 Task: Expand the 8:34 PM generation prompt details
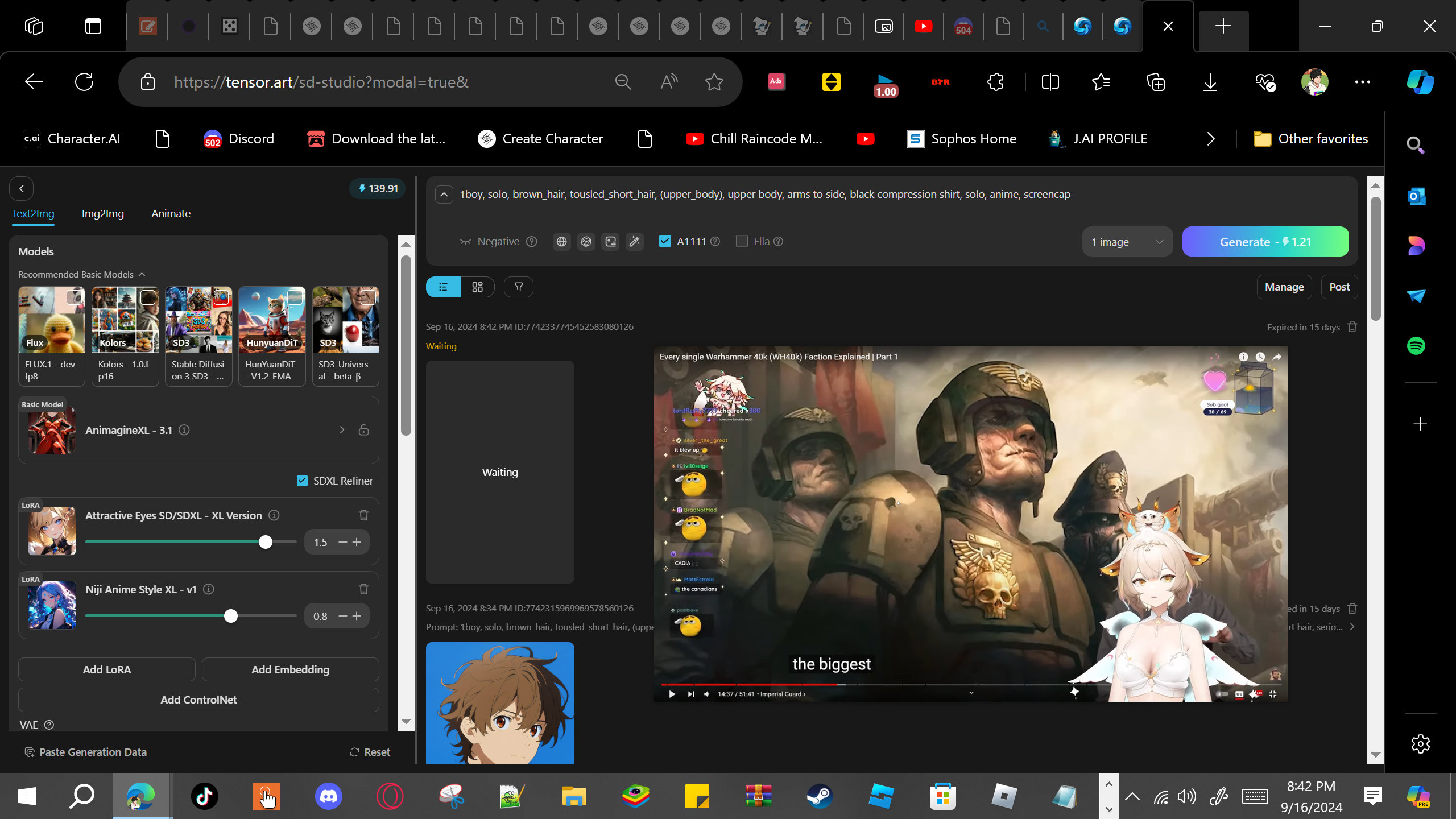click(x=1352, y=627)
